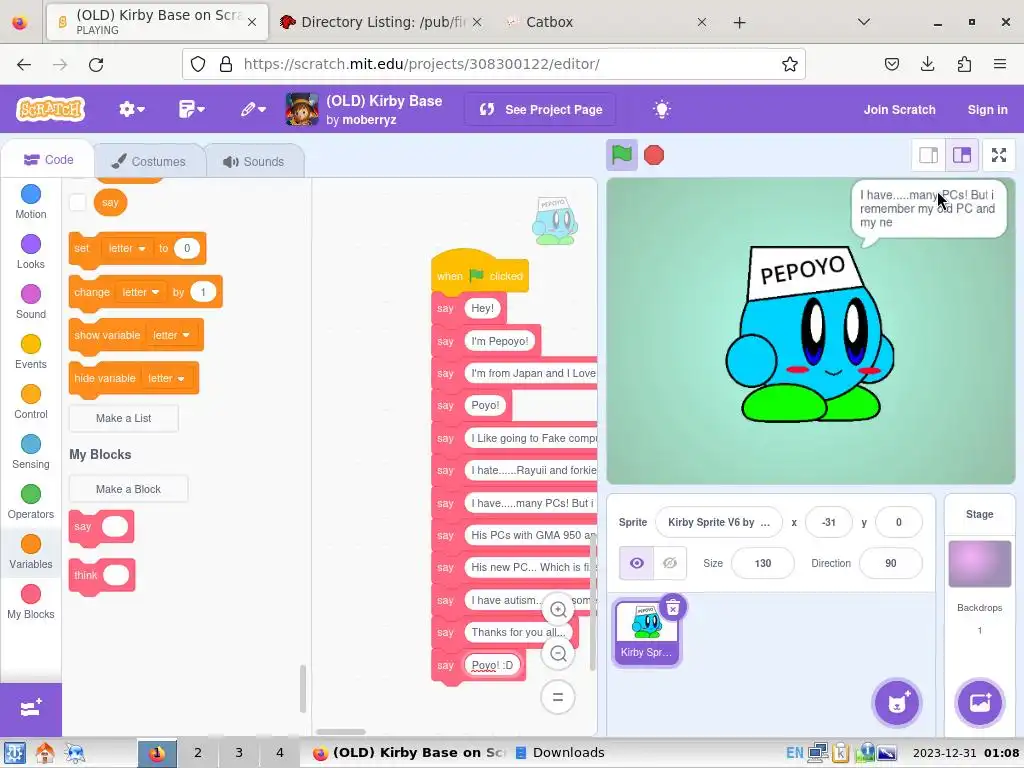Click the EN keyboard layout indicator
Image resolution: width=1024 pixels, height=768 pixels.
pos(795,752)
